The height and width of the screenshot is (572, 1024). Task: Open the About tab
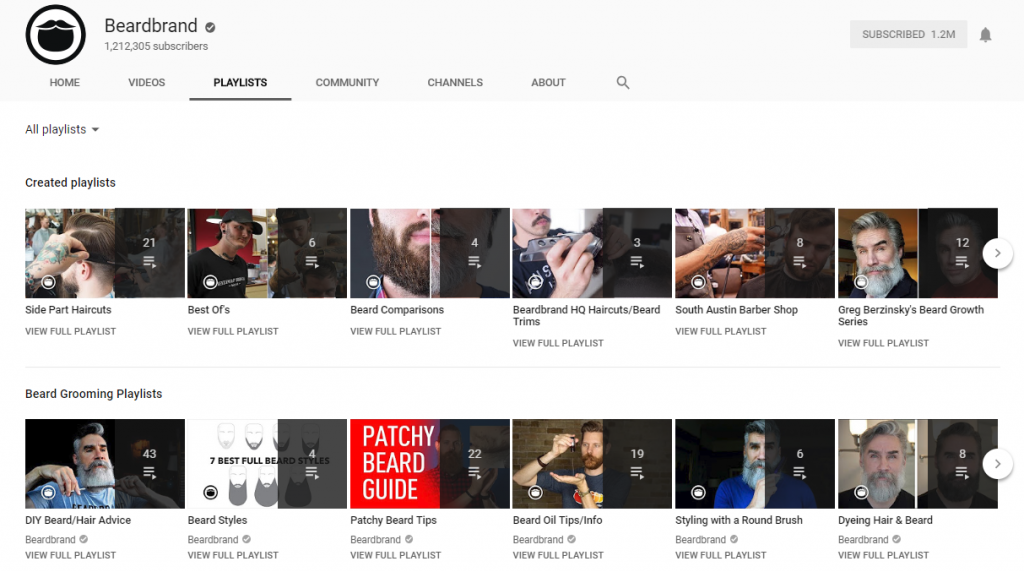(548, 82)
